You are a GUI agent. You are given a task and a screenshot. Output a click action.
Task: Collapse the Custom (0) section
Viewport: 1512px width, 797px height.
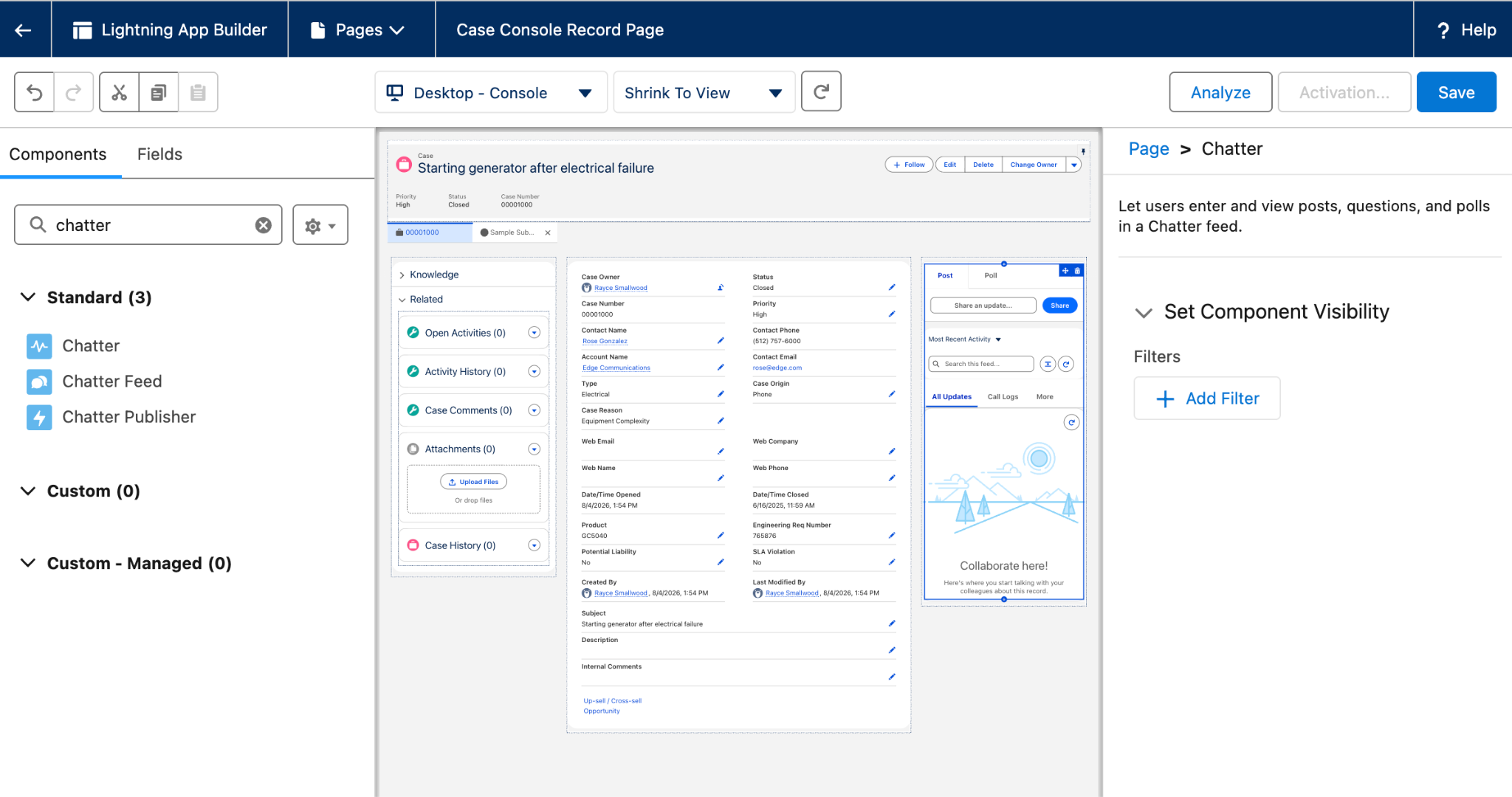28,491
